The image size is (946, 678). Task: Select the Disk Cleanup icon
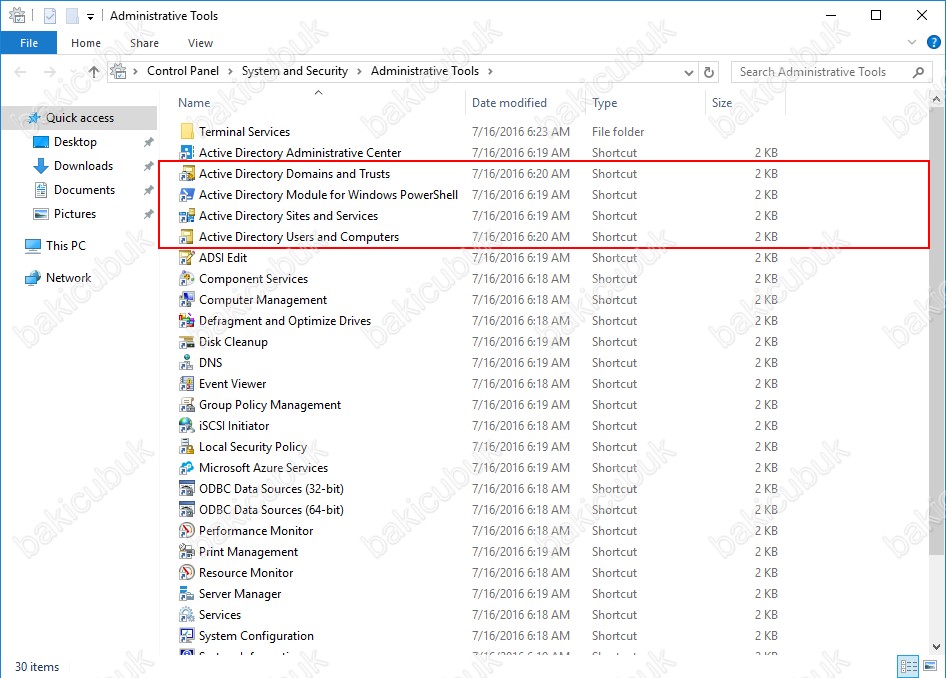click(187, 342)
